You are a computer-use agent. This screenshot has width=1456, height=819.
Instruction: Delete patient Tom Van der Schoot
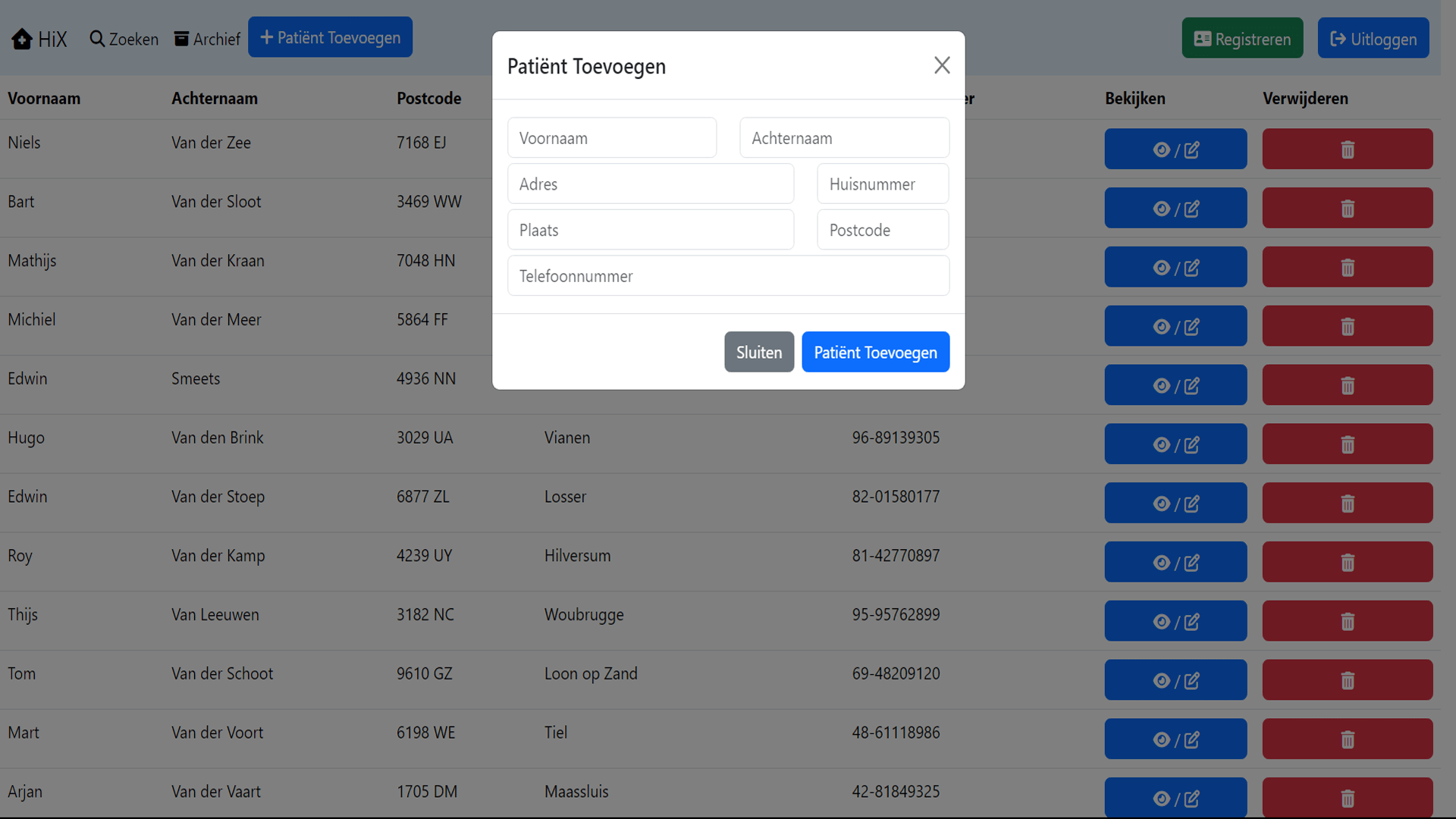(x=1348, y=680)
